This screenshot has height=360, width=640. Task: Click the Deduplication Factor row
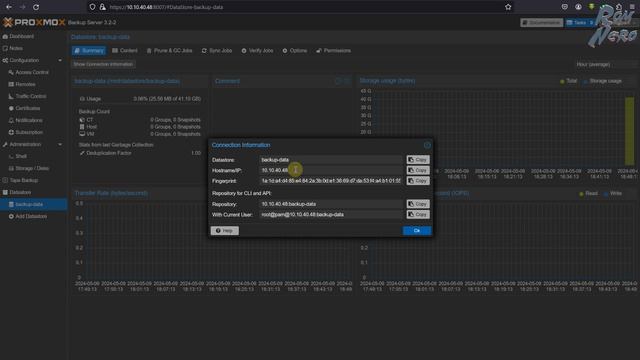click(140, 153)
